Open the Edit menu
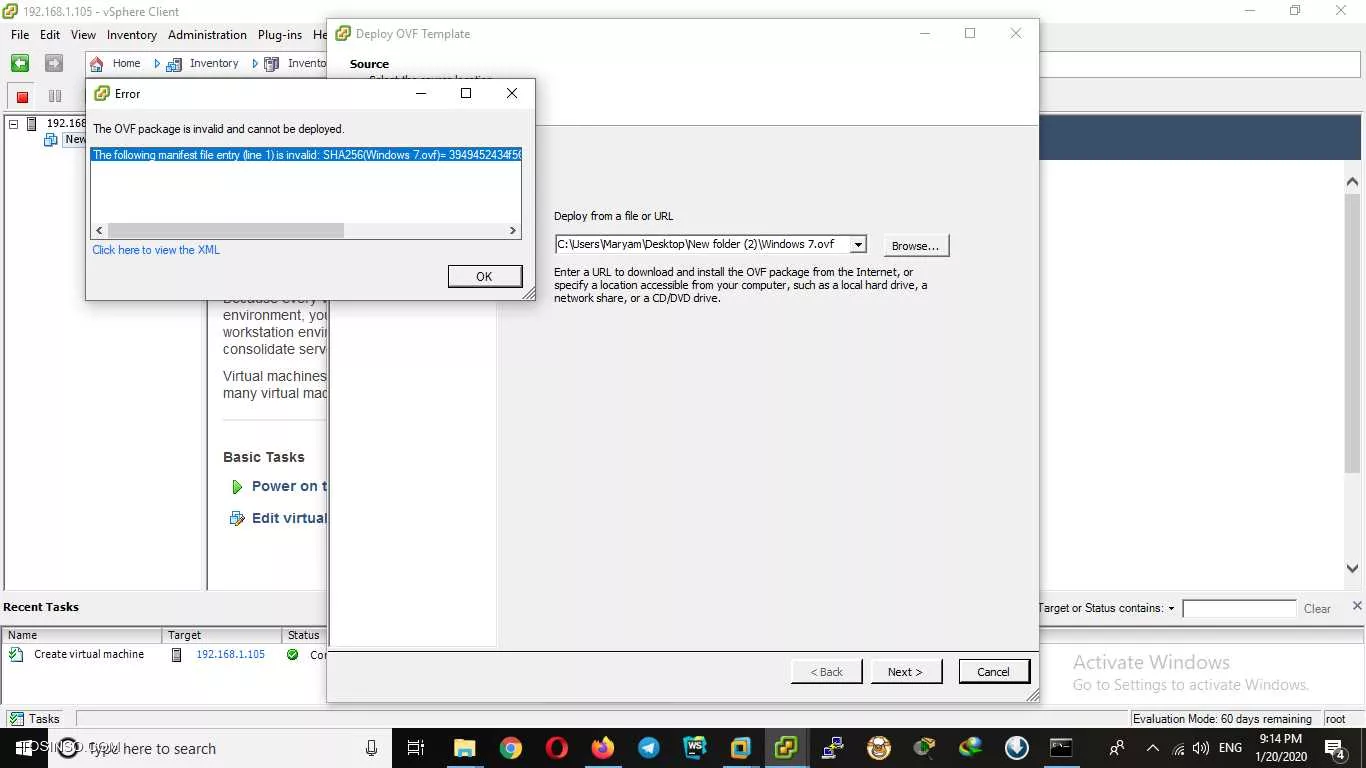This screenshot has width=1366, height=768. (x=50, y=34)
